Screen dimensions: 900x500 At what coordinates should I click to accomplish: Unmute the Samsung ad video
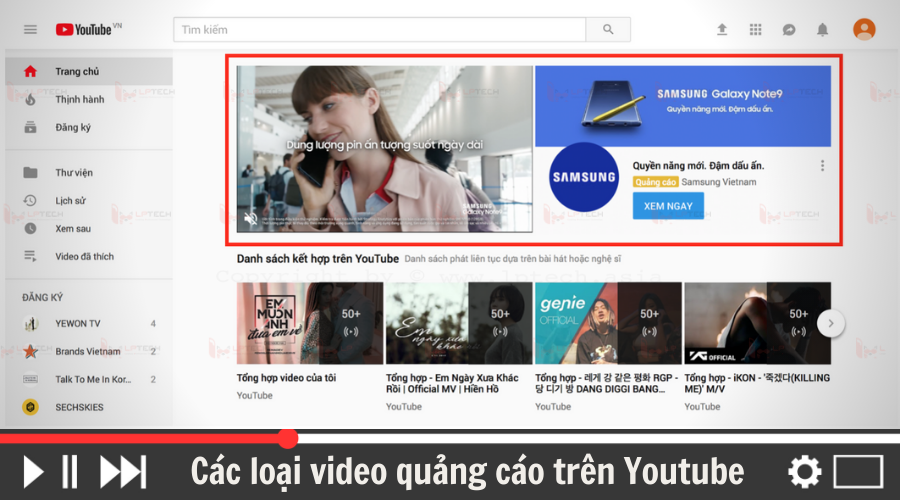(x=251, y=218)
